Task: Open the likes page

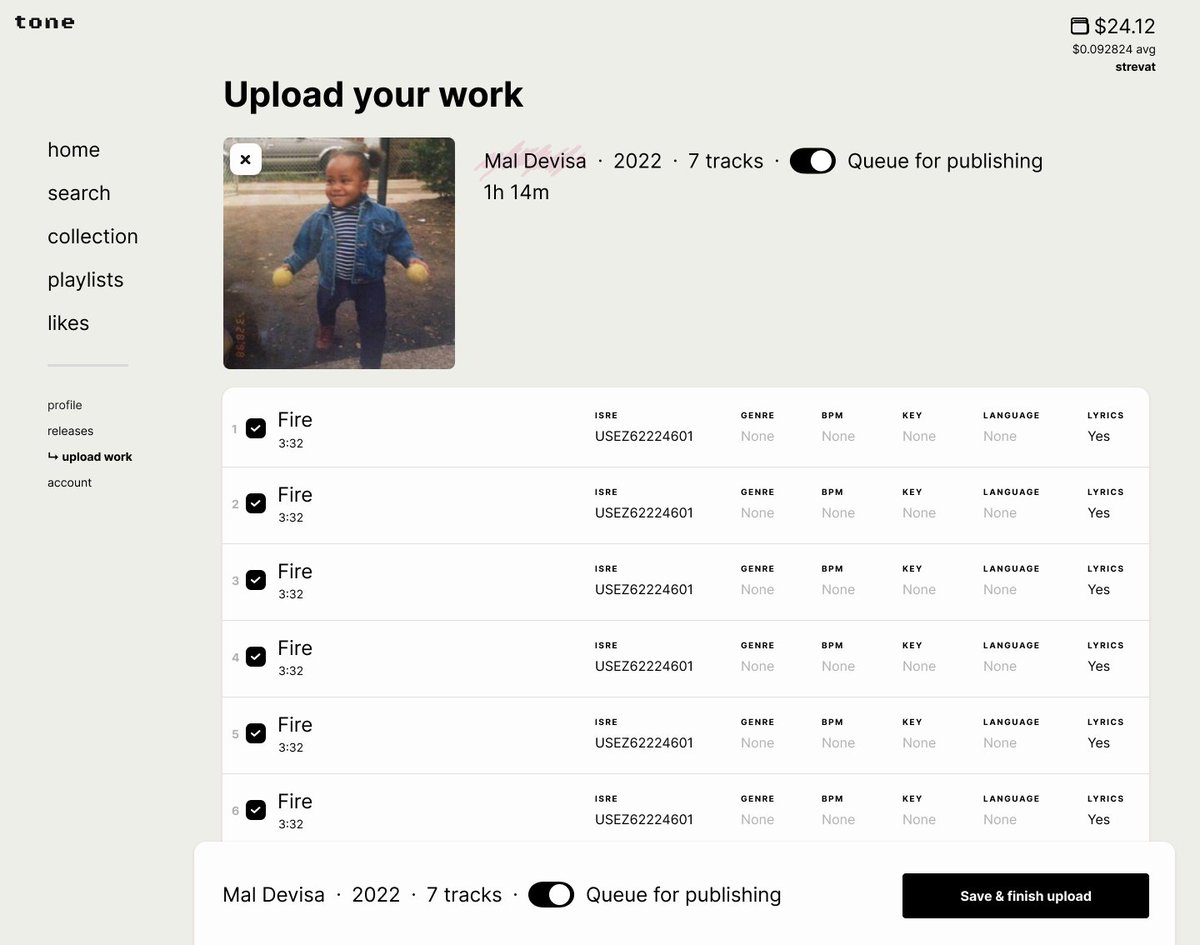Action: [67, 323]
